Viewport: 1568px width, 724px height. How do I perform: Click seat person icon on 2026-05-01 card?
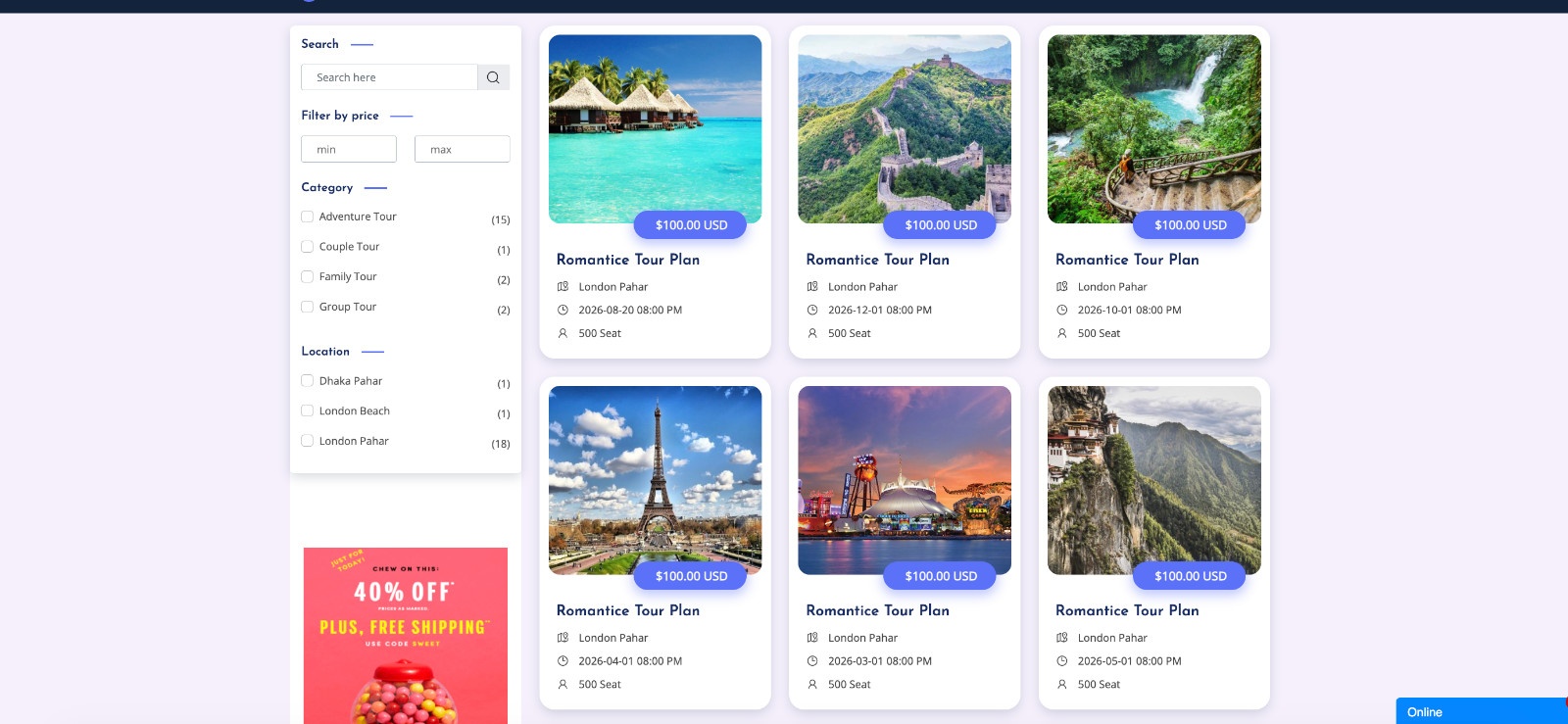pos(1062,684)
